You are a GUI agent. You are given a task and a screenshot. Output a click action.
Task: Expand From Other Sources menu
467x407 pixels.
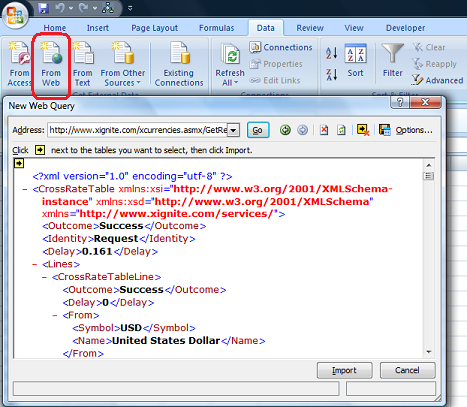pos(123,64)
